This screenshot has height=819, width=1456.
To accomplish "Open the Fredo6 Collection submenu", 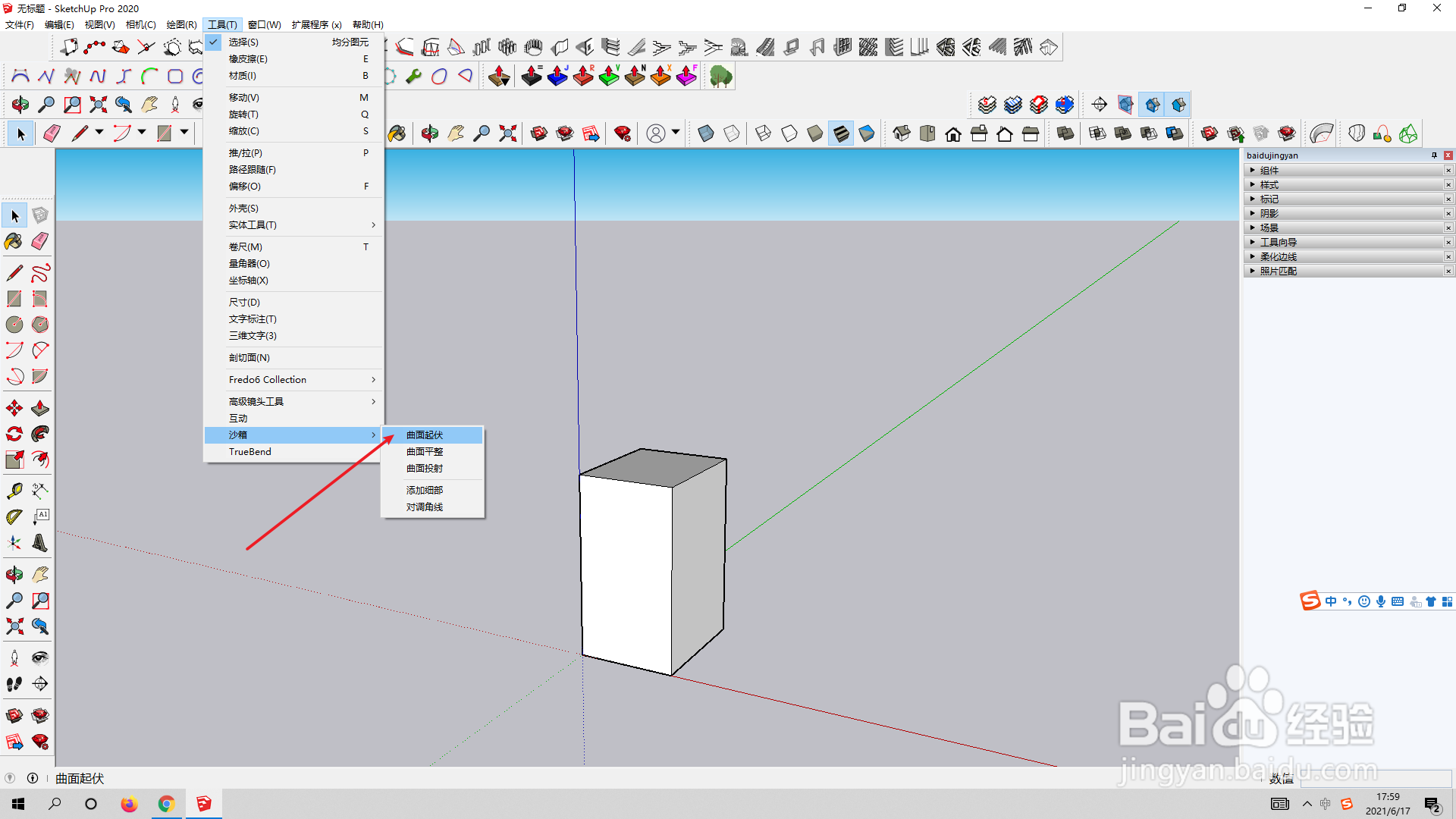I will (294, 380).
